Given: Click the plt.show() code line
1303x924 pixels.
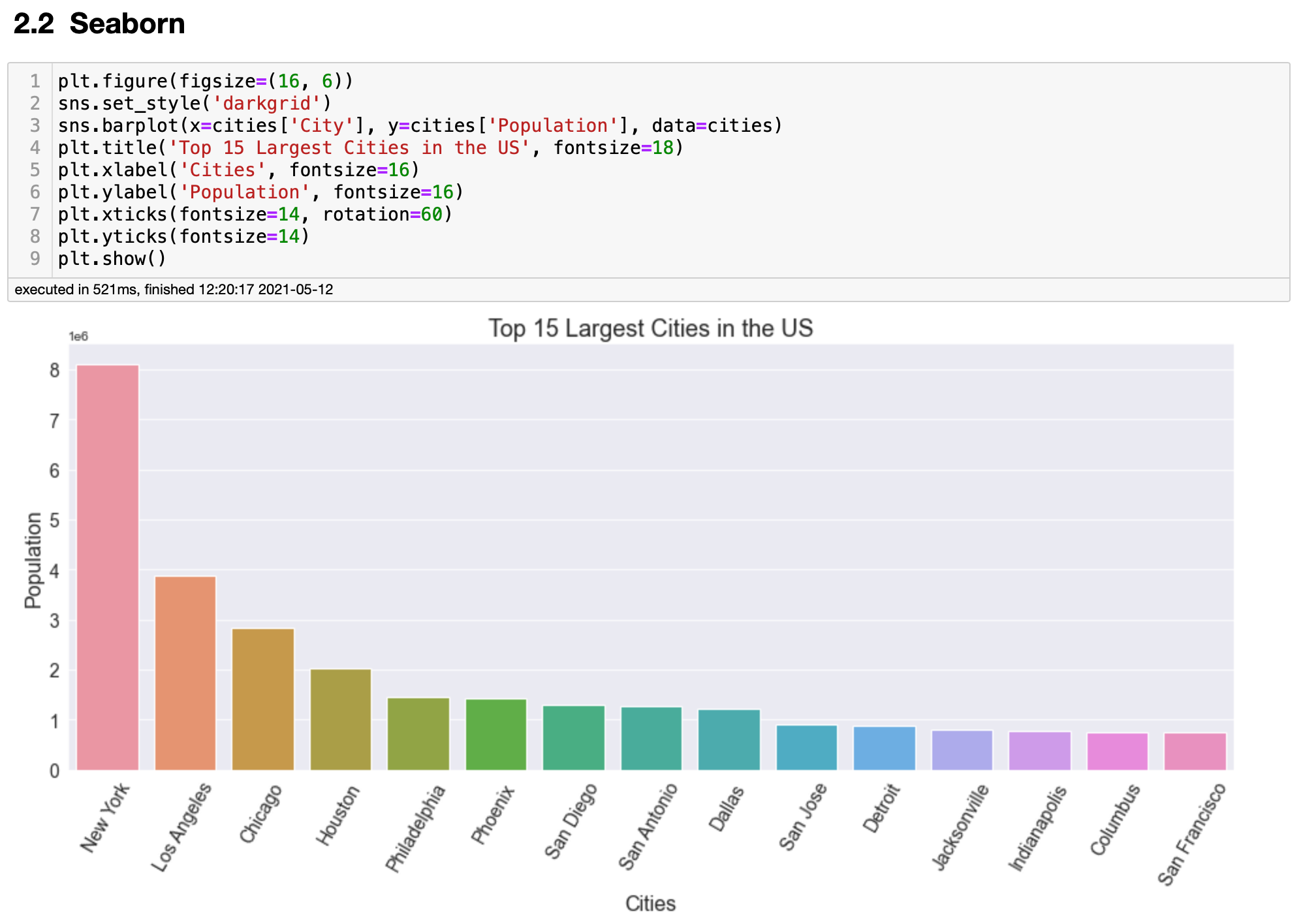Looking at the screenshot, I should coord(112,258).
